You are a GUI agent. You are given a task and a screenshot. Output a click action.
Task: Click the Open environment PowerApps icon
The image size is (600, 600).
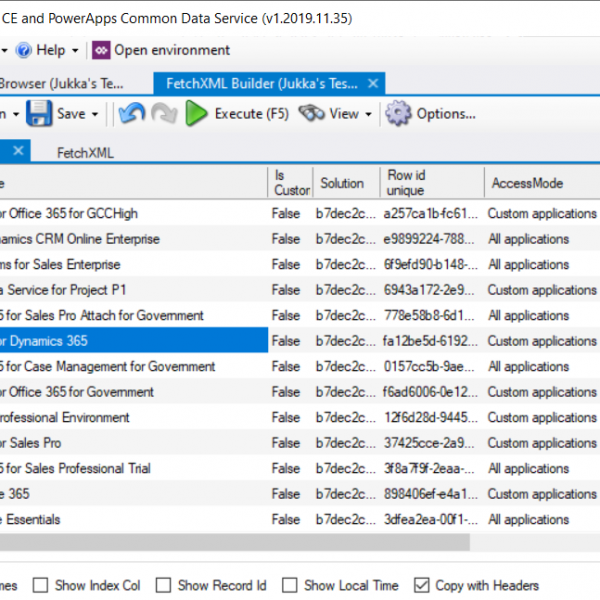tap(101, 50)
